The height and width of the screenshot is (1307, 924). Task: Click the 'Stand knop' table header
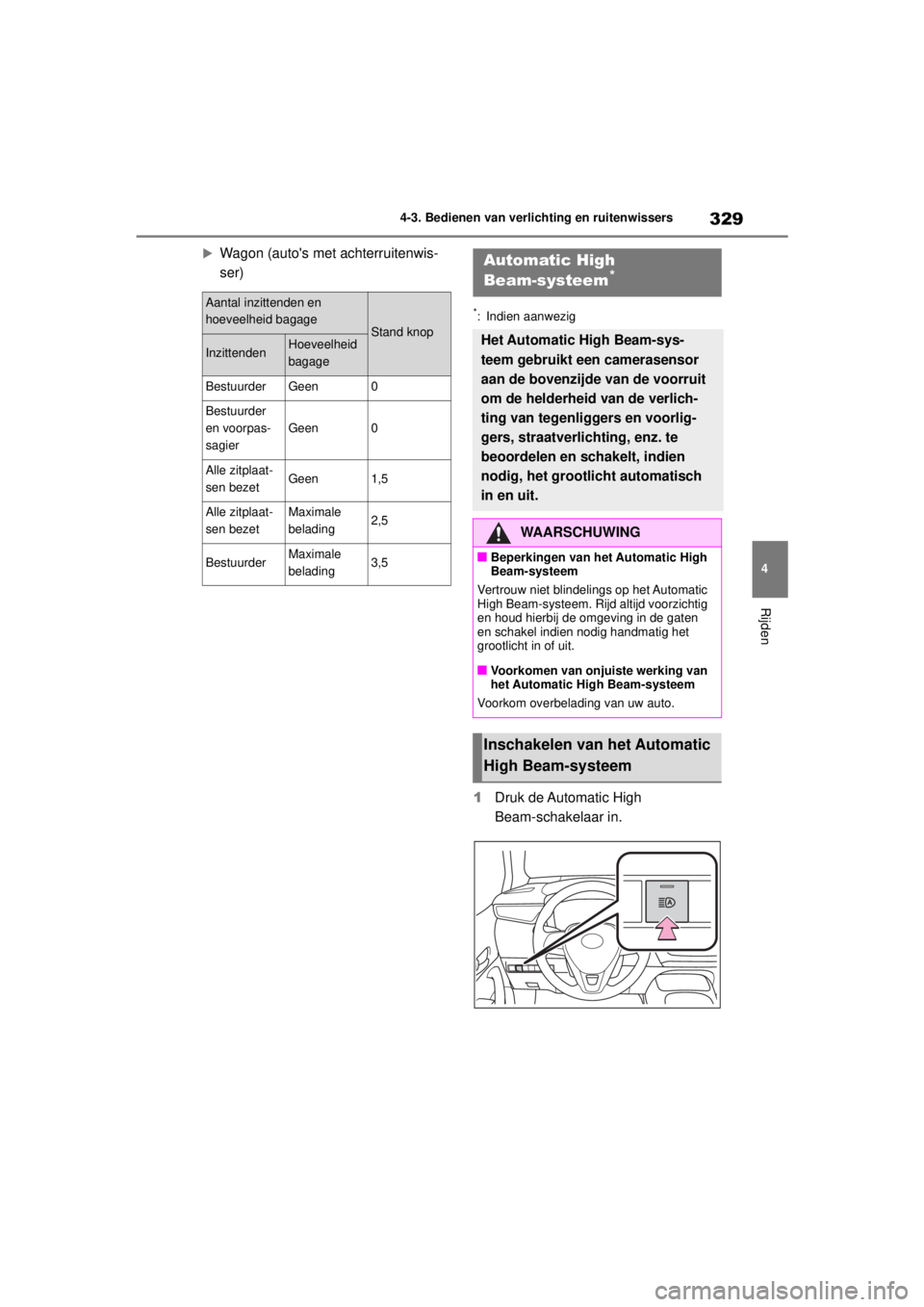[410, 332]
